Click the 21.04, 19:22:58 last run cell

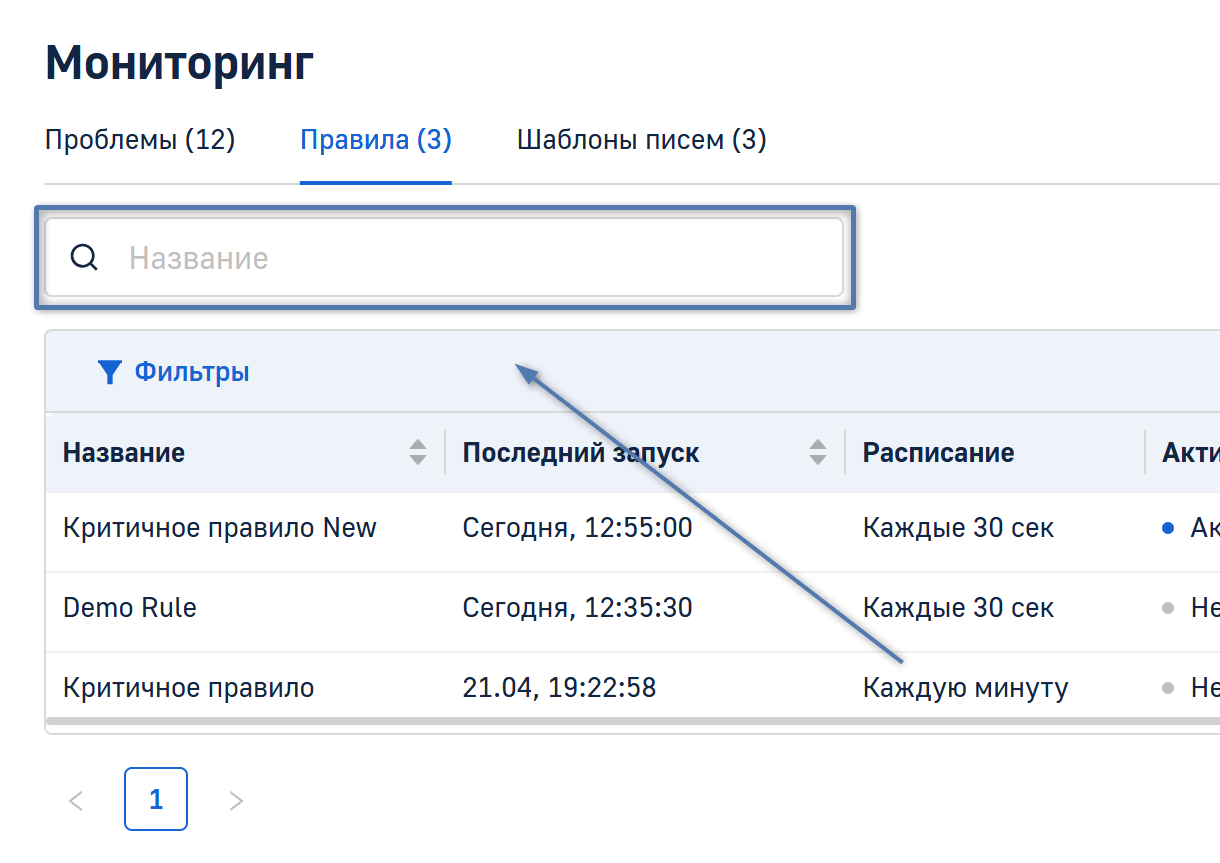point(559,688)
